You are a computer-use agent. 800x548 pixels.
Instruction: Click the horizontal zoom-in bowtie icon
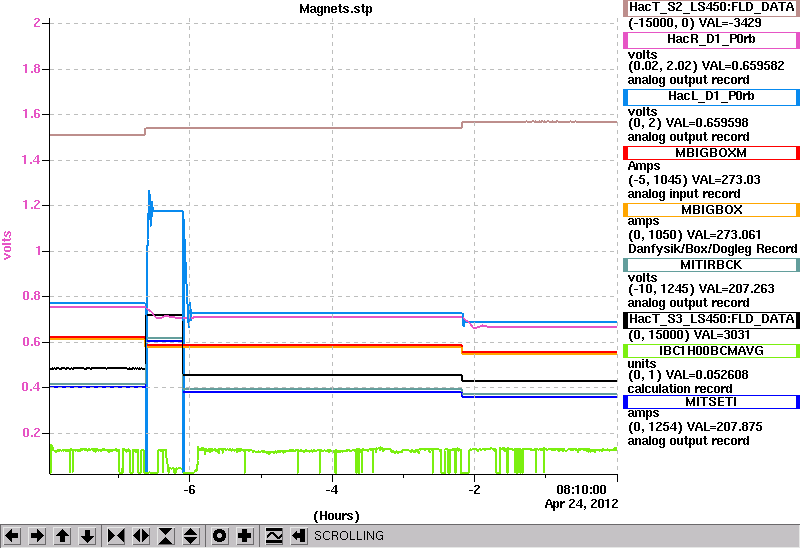[116, 536]
